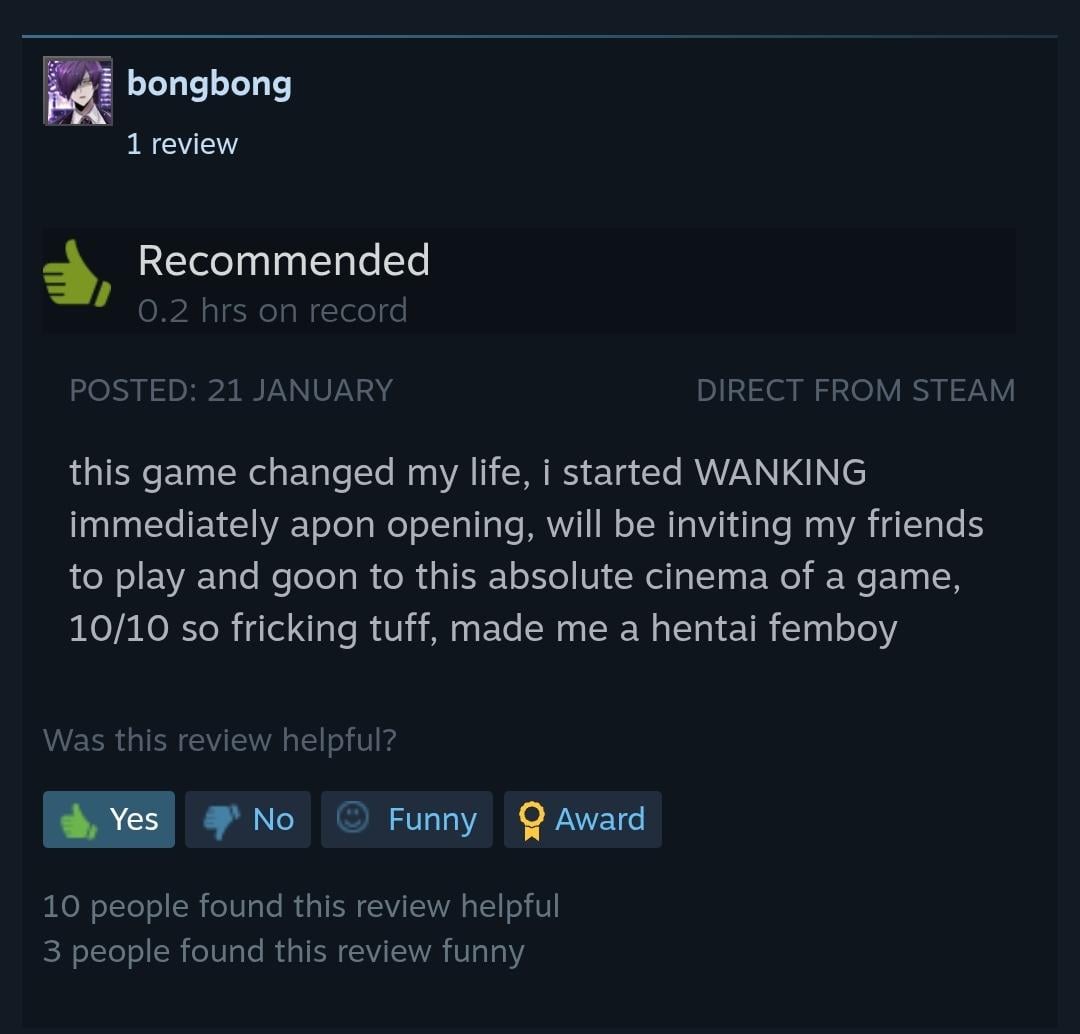
Task: Open the bongbong username profile link
Action: (209, 84)
